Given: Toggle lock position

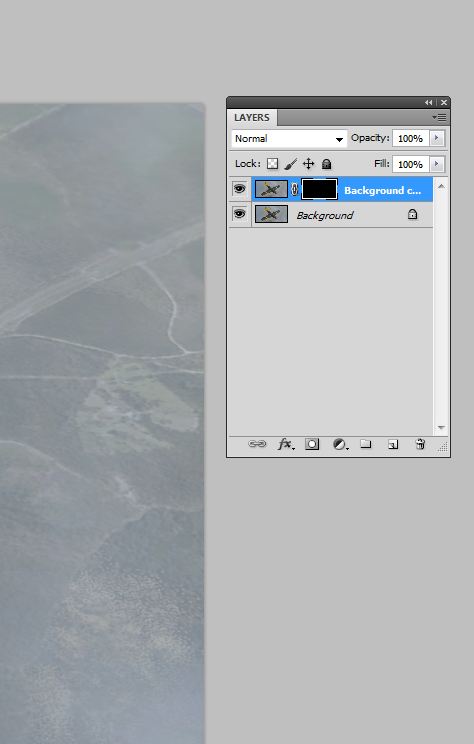Looking at the screenshot, I should 308,164.
